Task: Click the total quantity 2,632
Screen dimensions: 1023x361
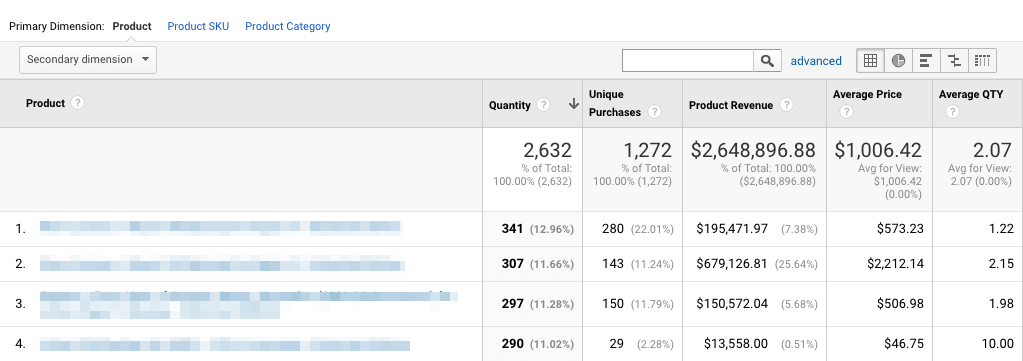Action: 547,150
